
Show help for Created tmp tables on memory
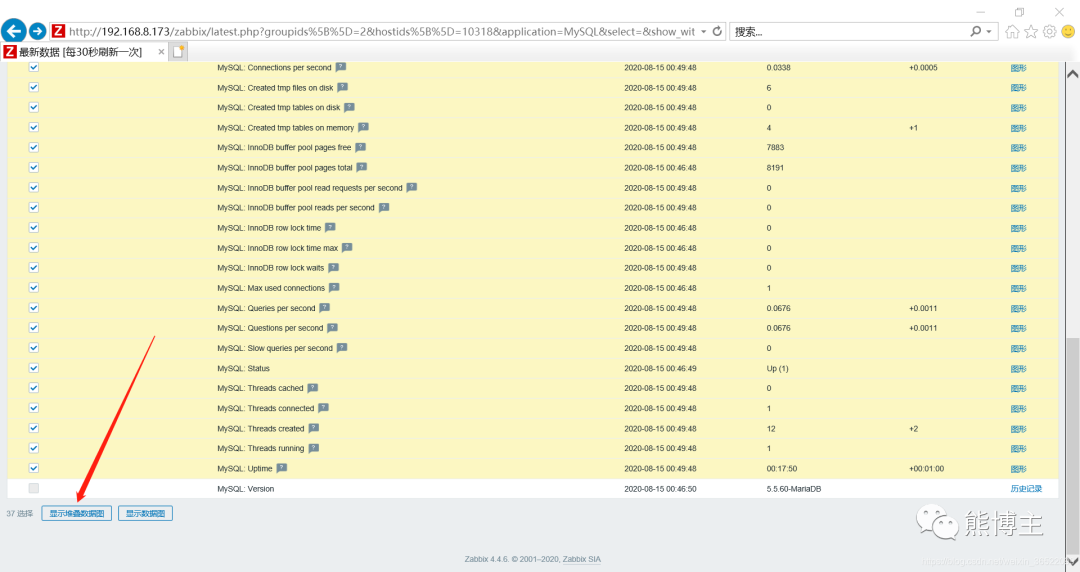(x=364, y=127)
